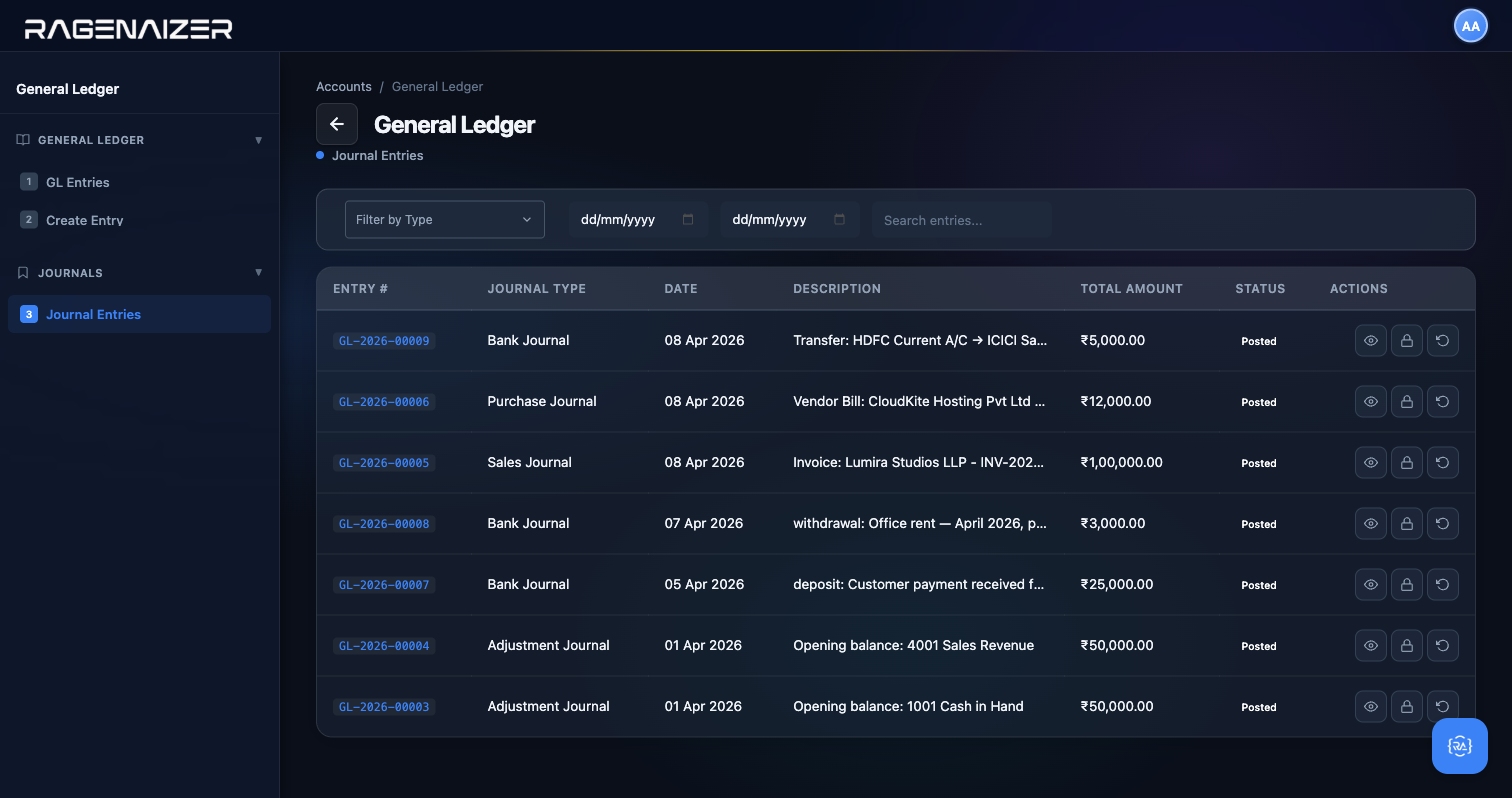Click the lock icon for GL-2026-00007
The image size is (1512, 798).
coord(1407,585)
